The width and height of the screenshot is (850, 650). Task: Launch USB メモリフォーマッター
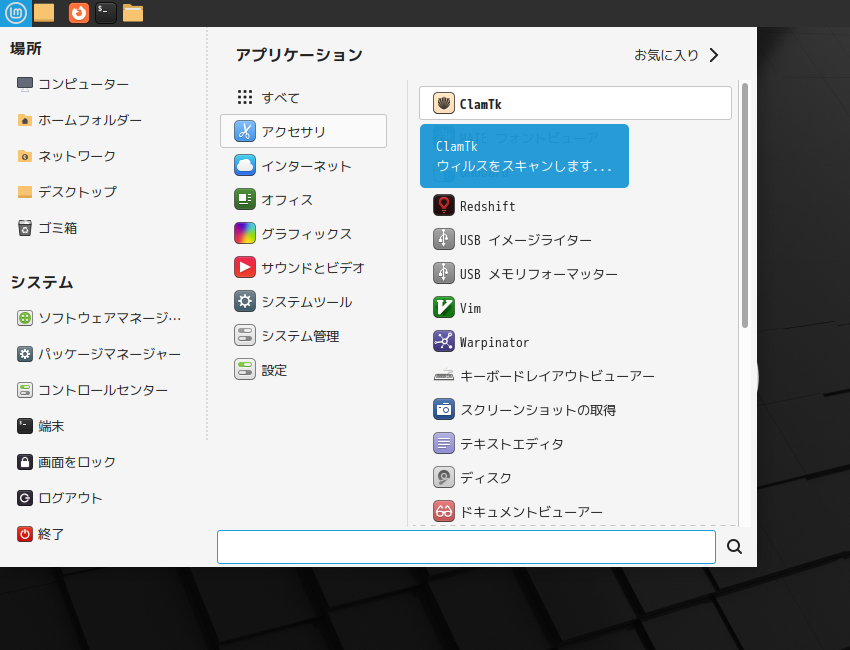[x=575, y=274]
